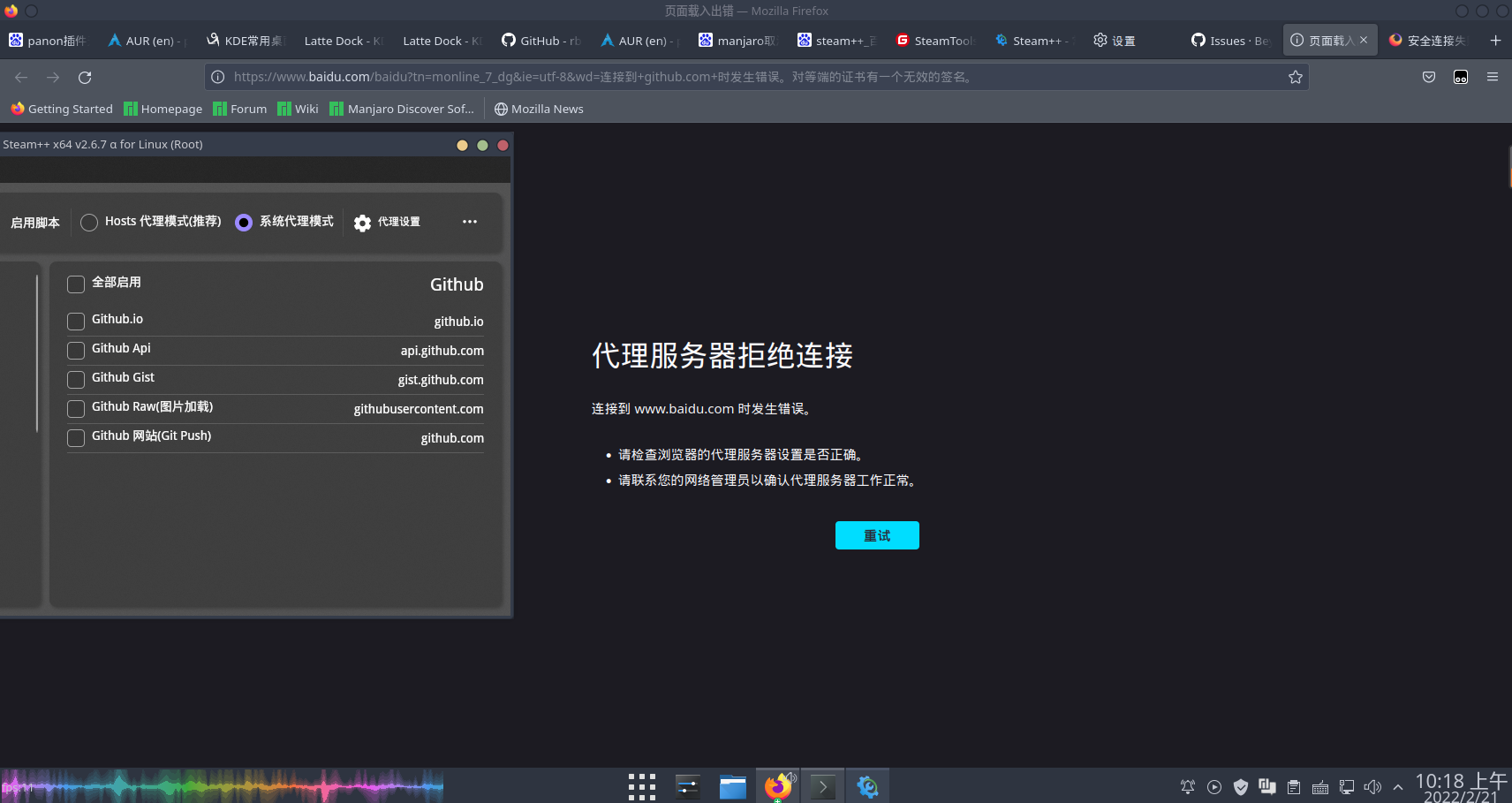1512x803 pixels.
Task: Open the clock showing 10:18
Action: 1461,787
